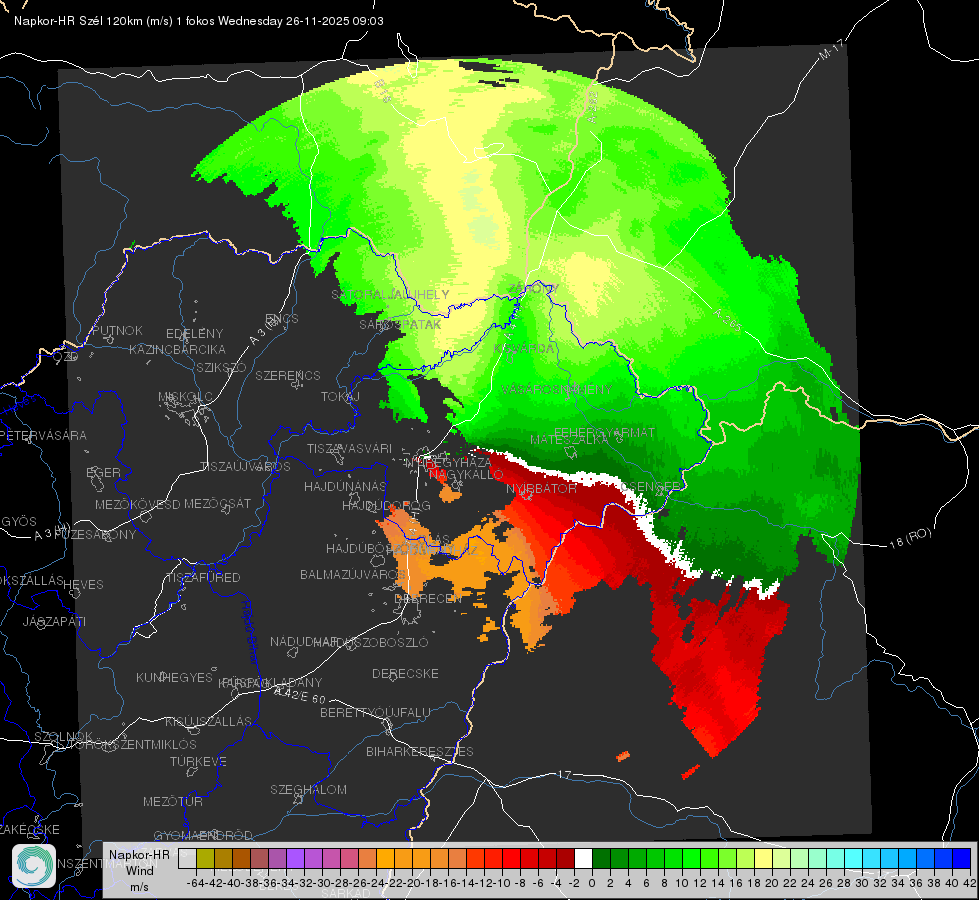Select the KISVÁRDA label

(x=524, y=348)
